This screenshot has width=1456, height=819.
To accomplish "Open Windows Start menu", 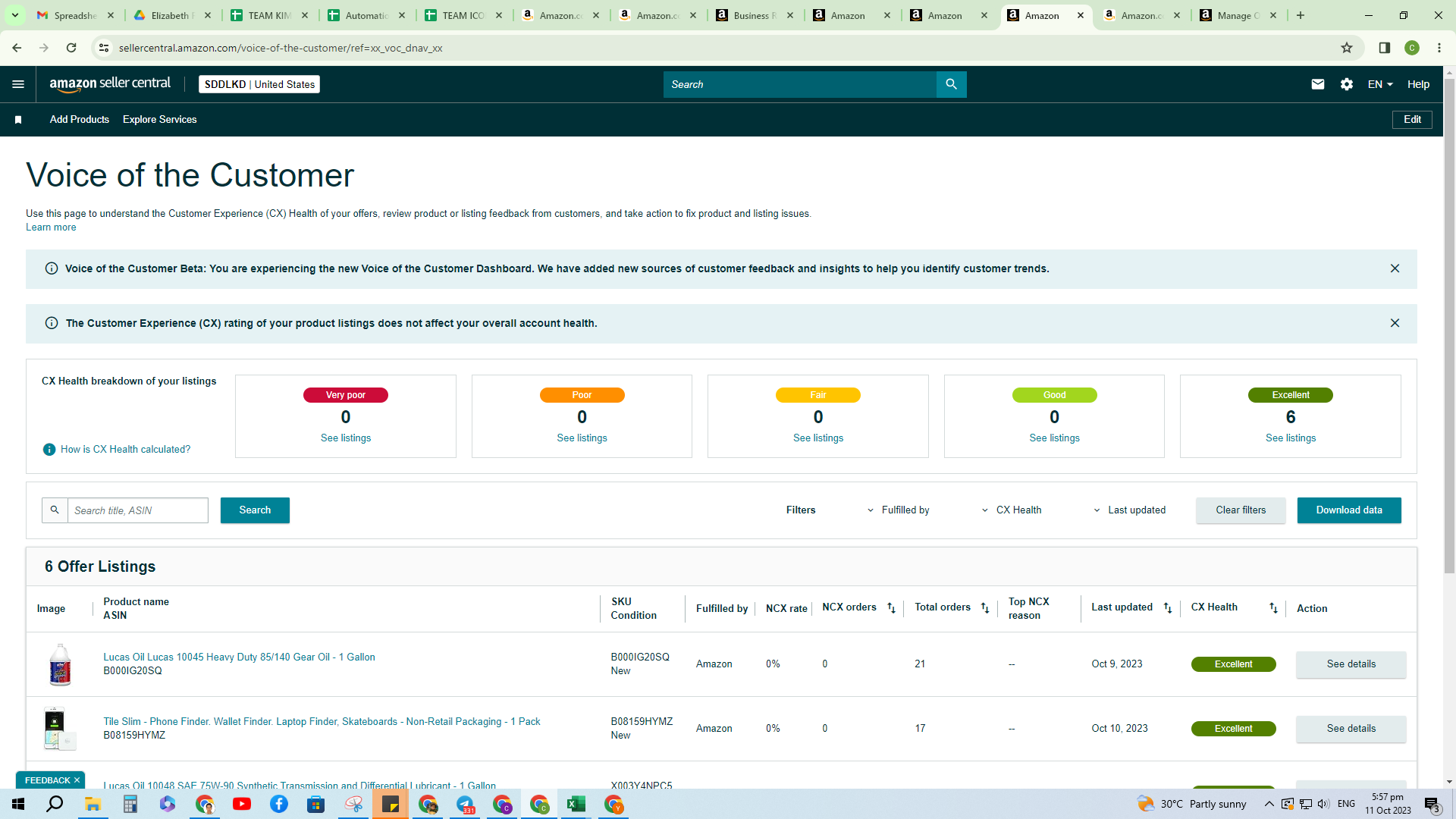I will pyautogui.click(x=18, y=804).
